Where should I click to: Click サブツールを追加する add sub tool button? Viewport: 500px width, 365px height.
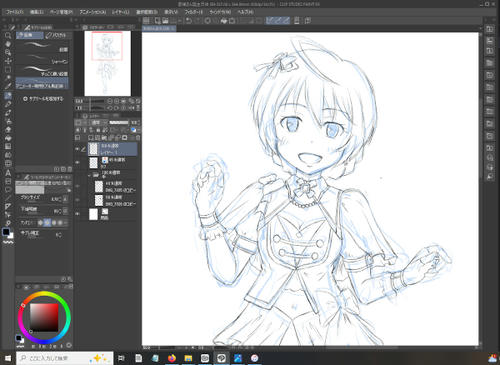43,99
